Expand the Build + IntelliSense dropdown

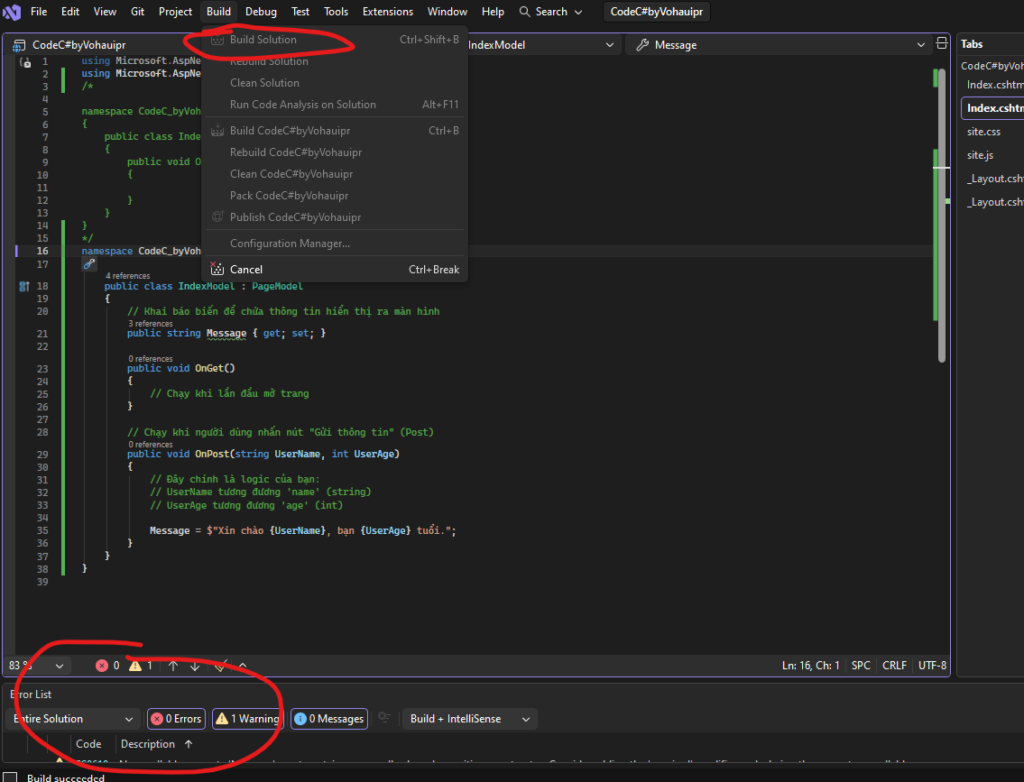[x=470, y=718]
